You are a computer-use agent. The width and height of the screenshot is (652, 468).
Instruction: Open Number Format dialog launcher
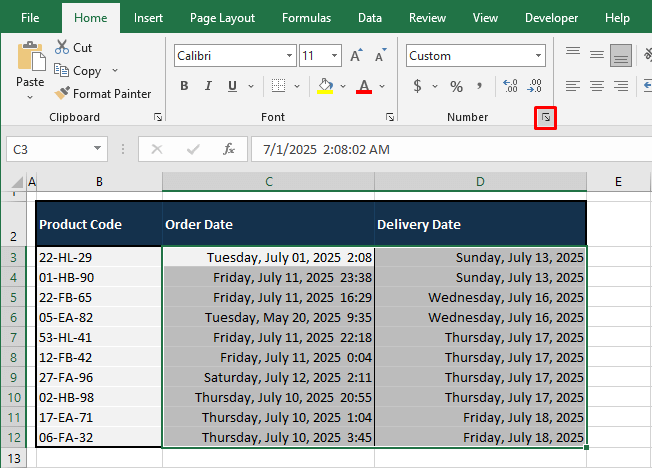tap(546, 118)
